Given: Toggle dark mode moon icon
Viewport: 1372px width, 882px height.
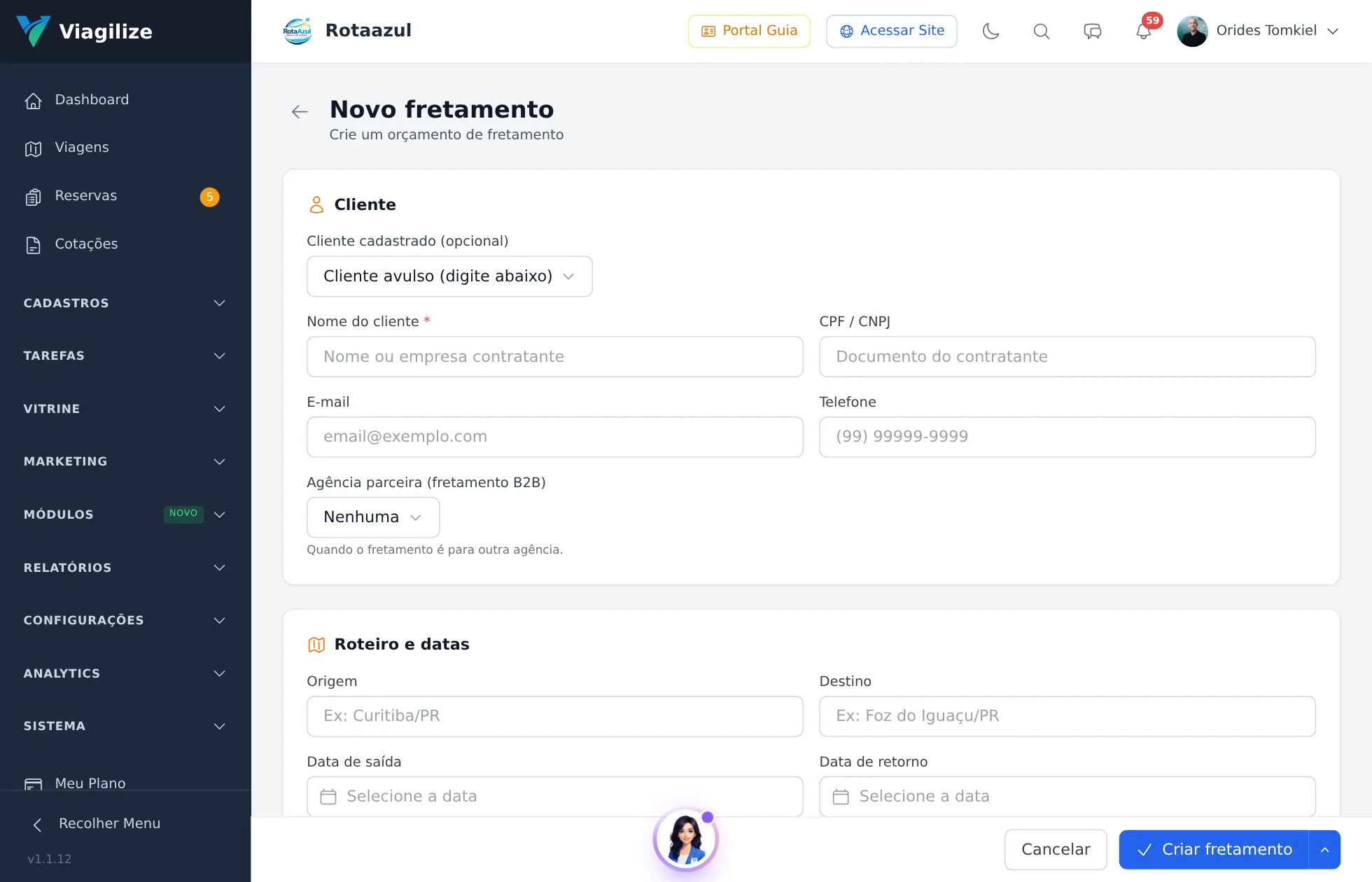Looking at the screenshot, I should (x=990, y=31).
